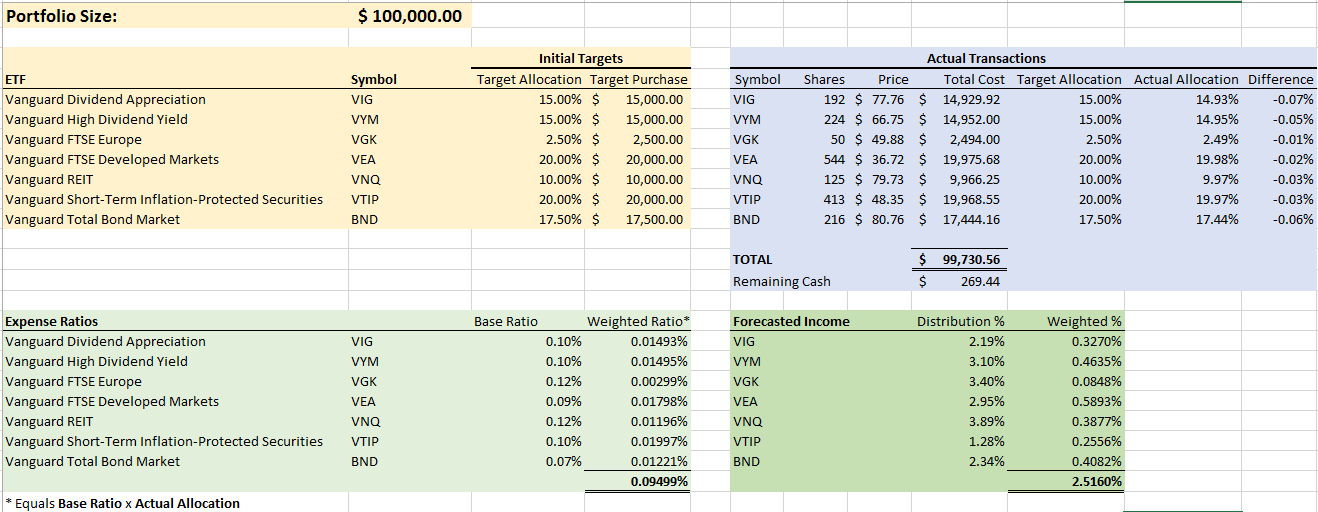Click the 'Remaining Cash' label
The image size is (1318, 512).
click(x=782, y=281)
